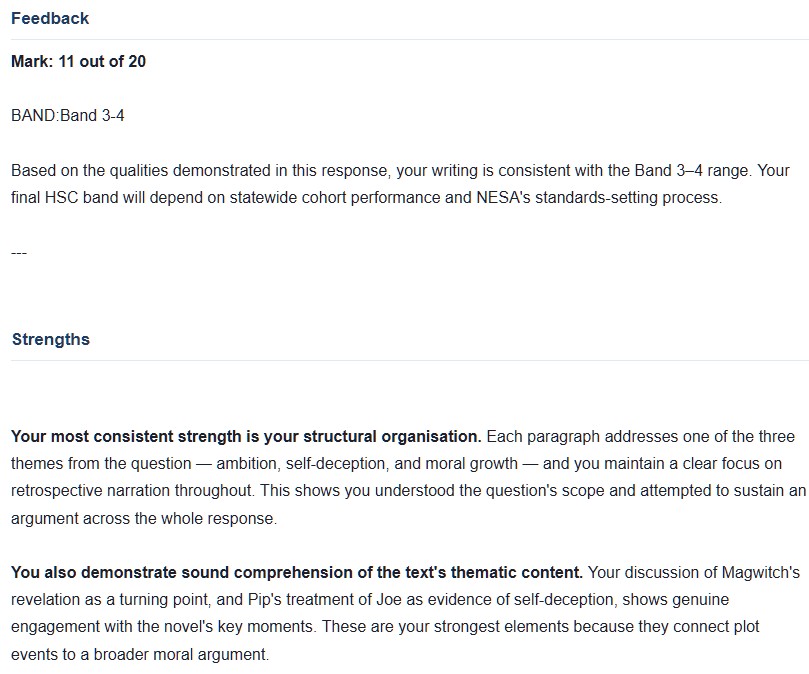Click the phrase "argument across the whole response"

(144, 518)
